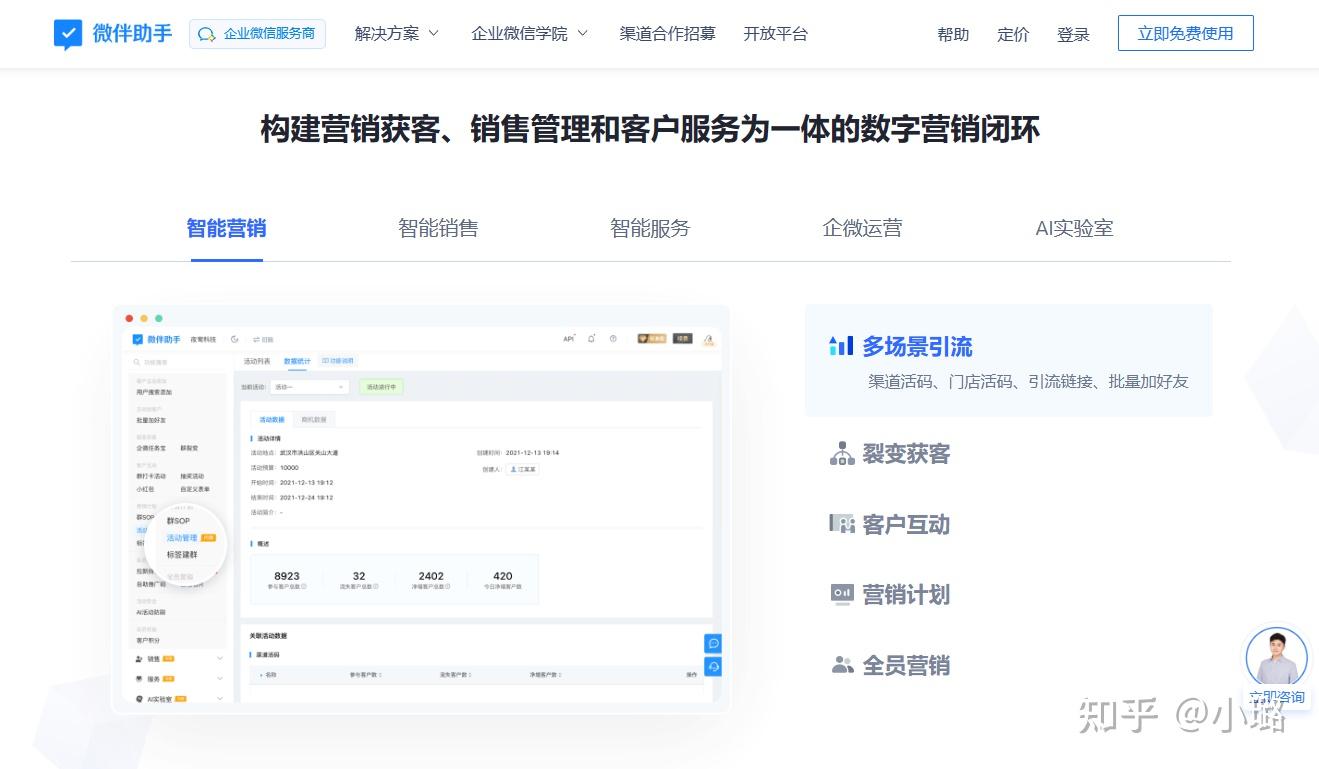Viewport: 1319px width, 769px height.
Task: Click the 微伴助手 logo
Action: [x=111, y=33]
